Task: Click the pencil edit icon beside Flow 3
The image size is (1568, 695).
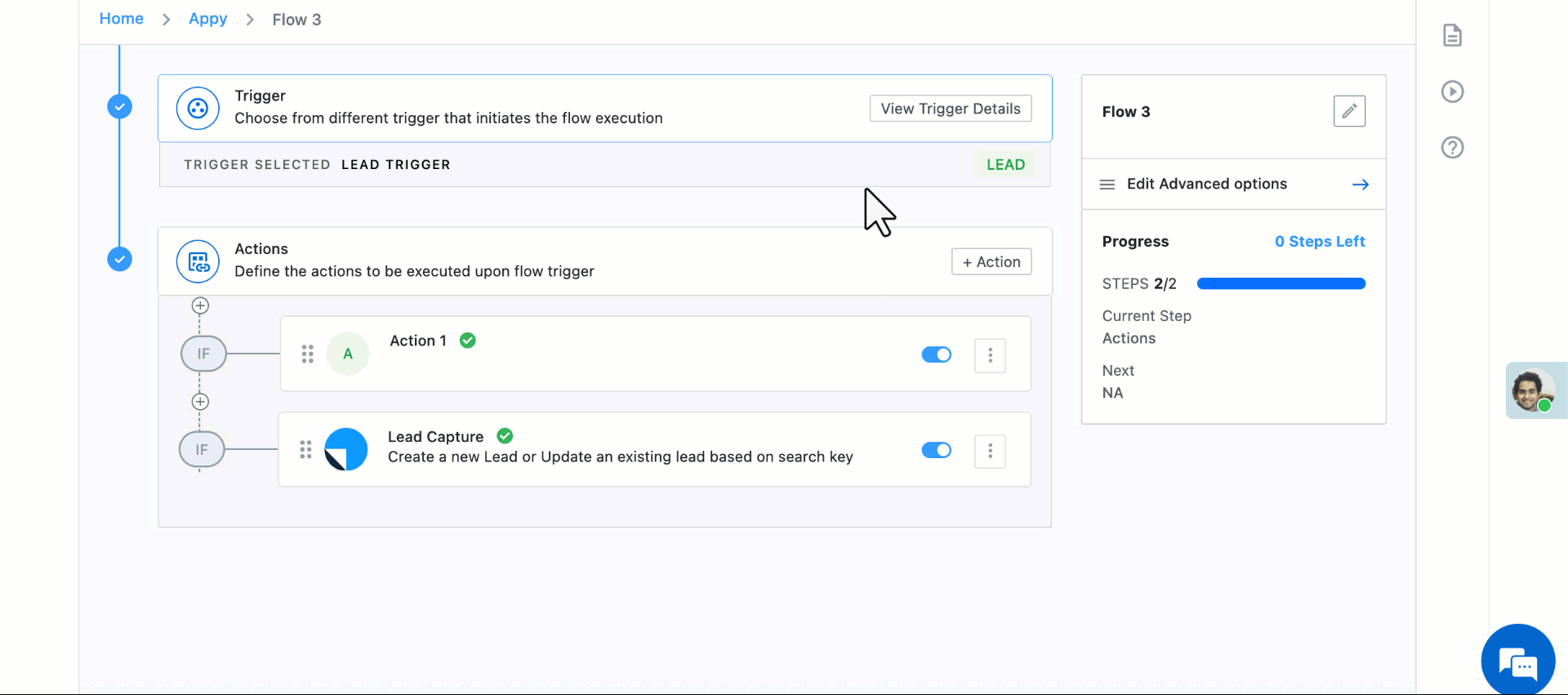Action: click(1349, 111)
